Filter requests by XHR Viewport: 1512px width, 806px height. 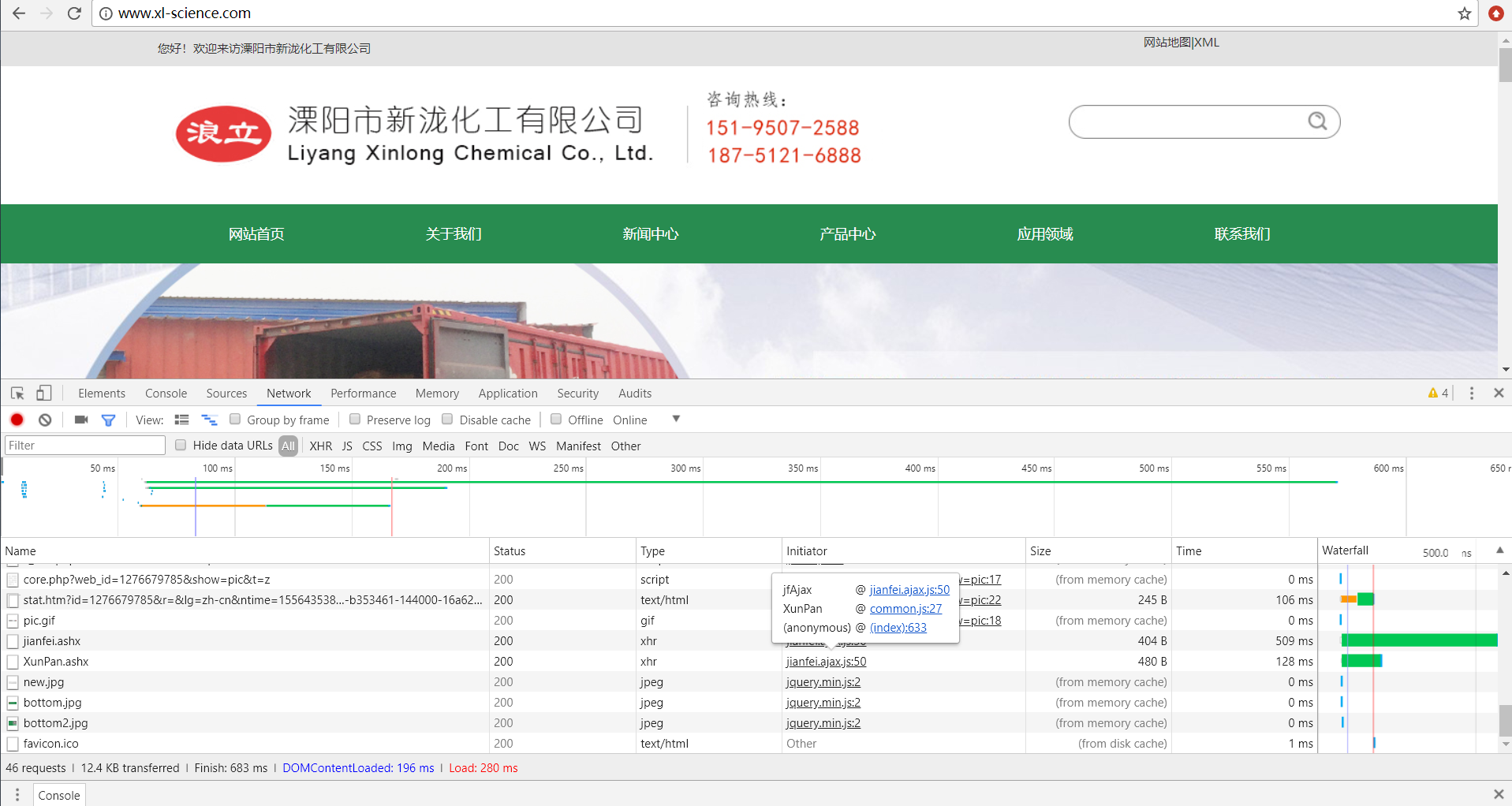320,446
